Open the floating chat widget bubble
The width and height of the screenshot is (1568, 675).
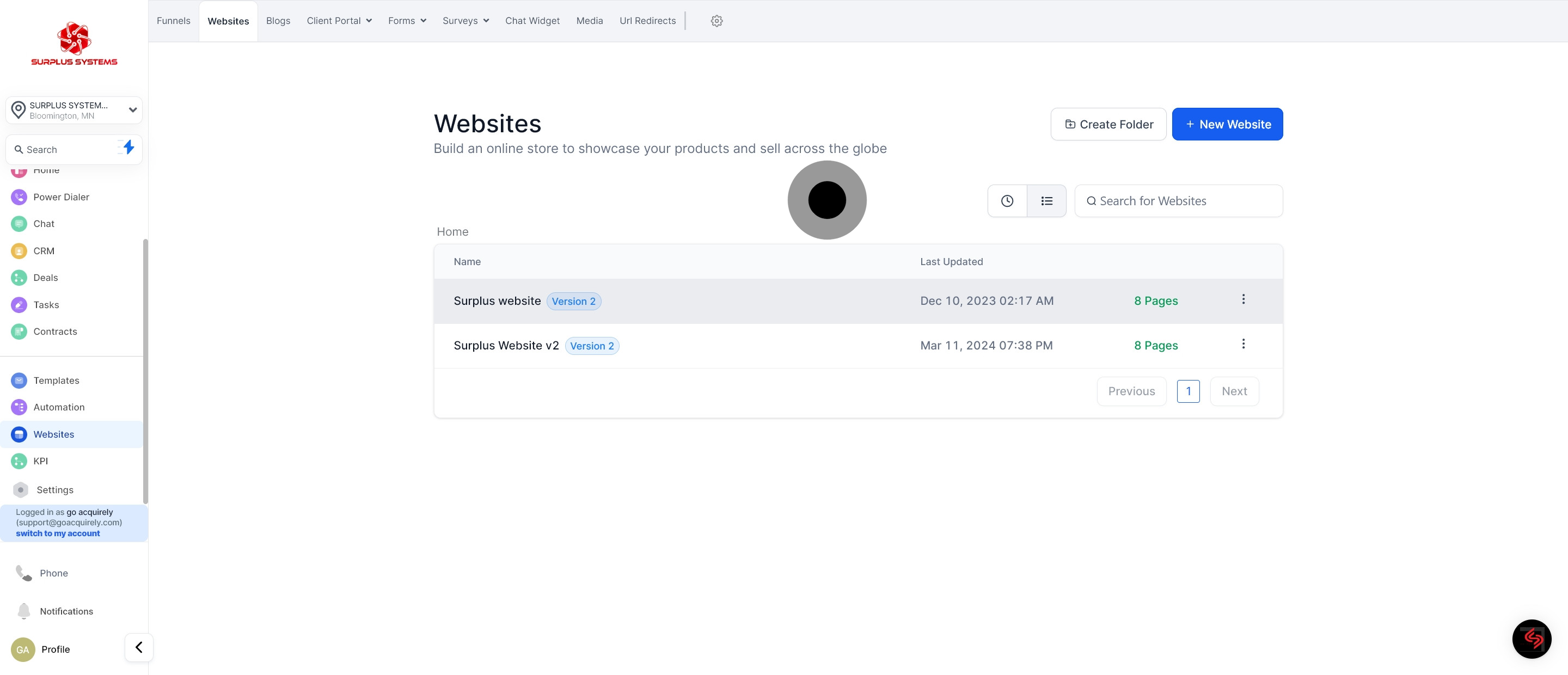click(1532, 639)
